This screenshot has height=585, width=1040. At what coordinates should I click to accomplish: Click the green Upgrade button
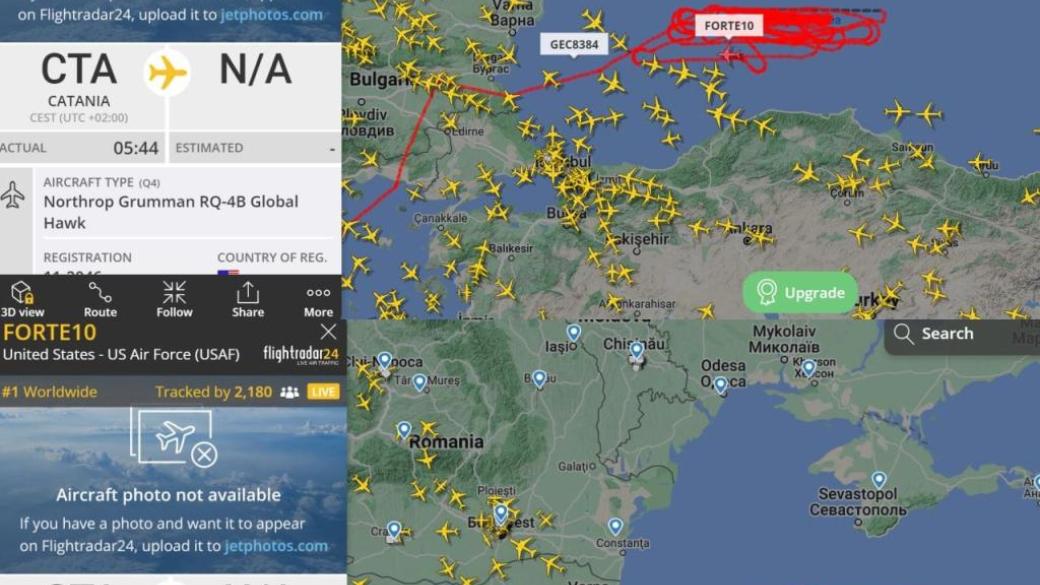[801, 292]
